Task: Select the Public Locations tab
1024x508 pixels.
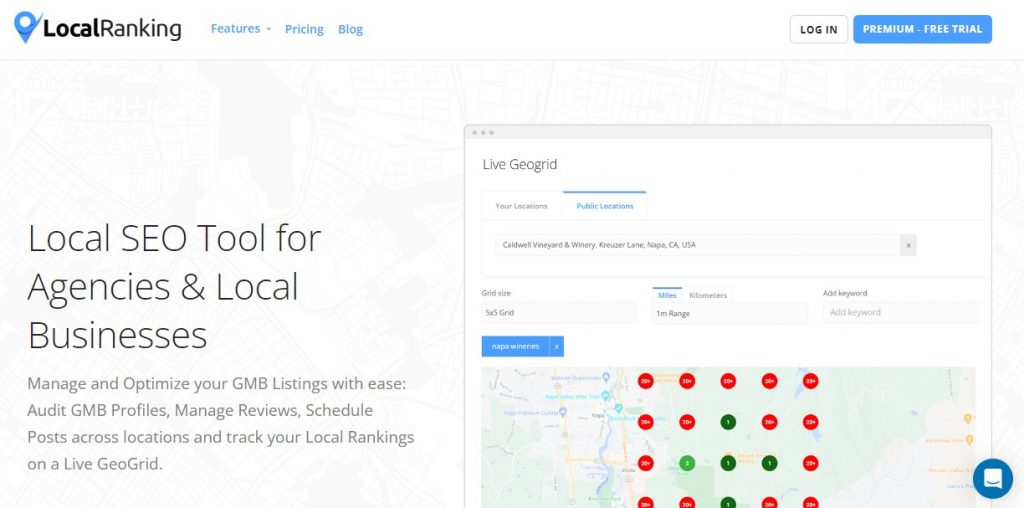Action: (x=604, y=206)
